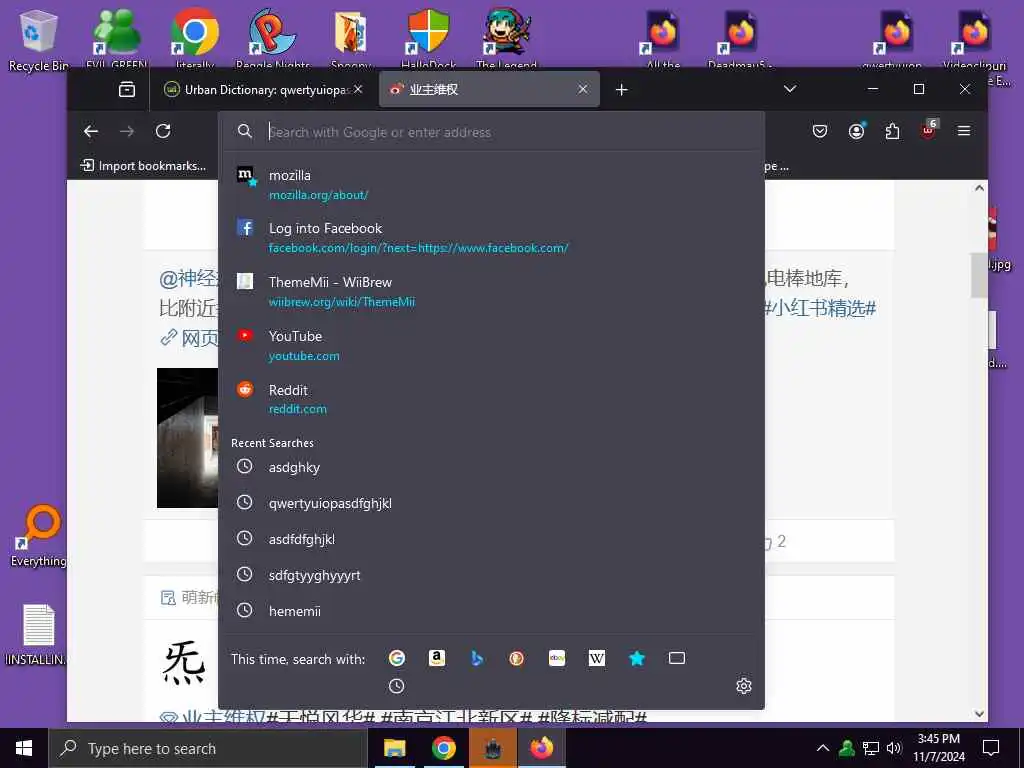Screen dimensions: 1024x768
Task: Select the Everything search desktop shortcut
Action: pyautogui.click(x=39, y=536)
